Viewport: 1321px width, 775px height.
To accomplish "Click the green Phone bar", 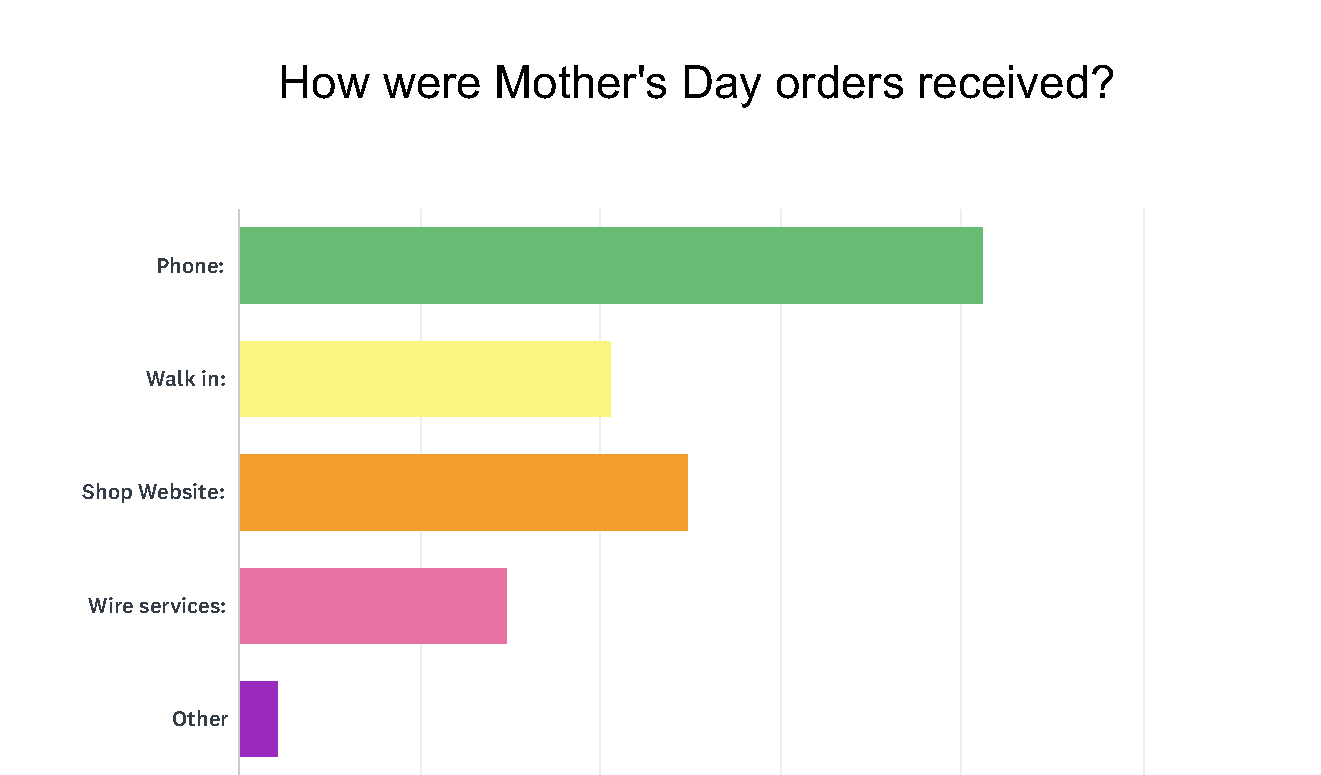I will (x=610, y=266).
